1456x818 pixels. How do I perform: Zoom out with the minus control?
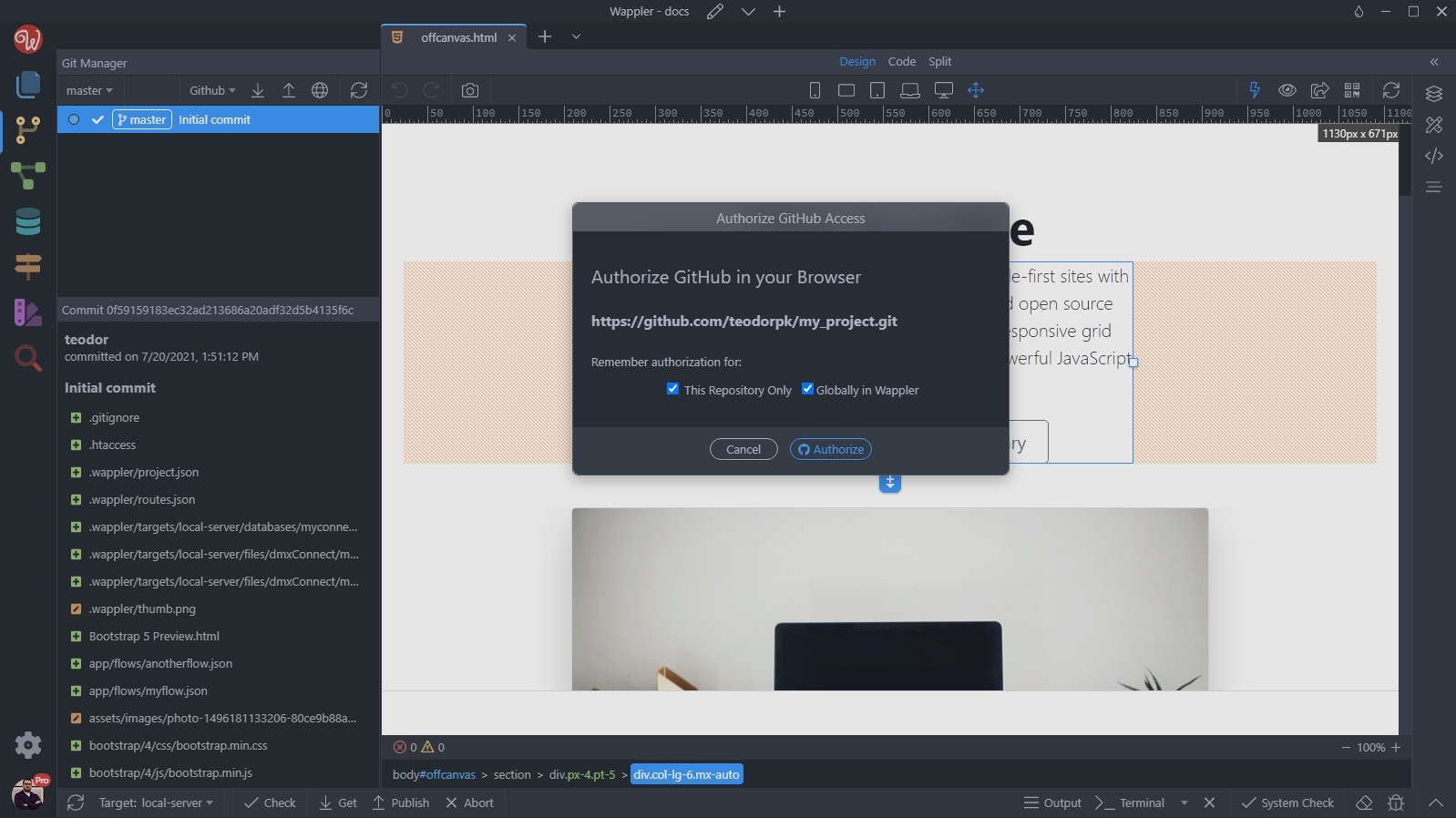(1346, 747)
